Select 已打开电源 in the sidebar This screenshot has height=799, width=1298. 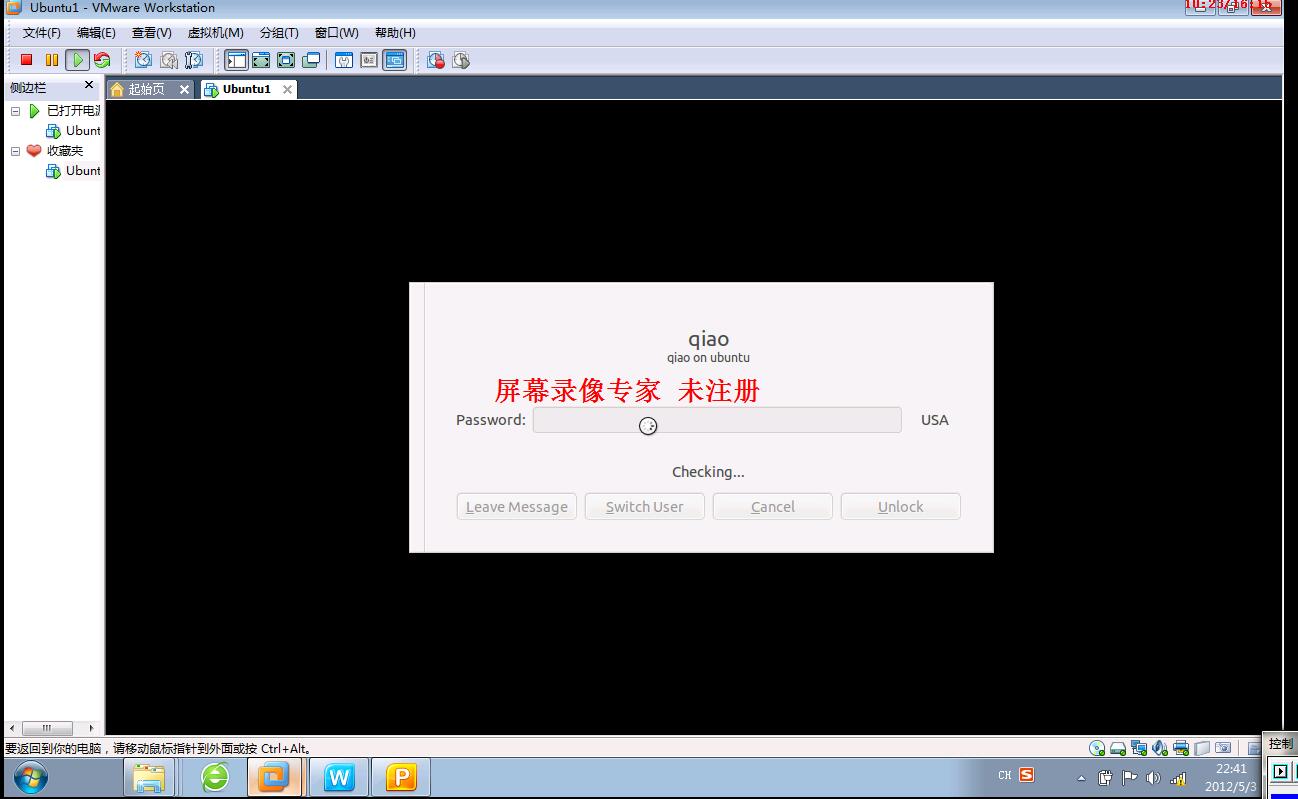point(73,111)
